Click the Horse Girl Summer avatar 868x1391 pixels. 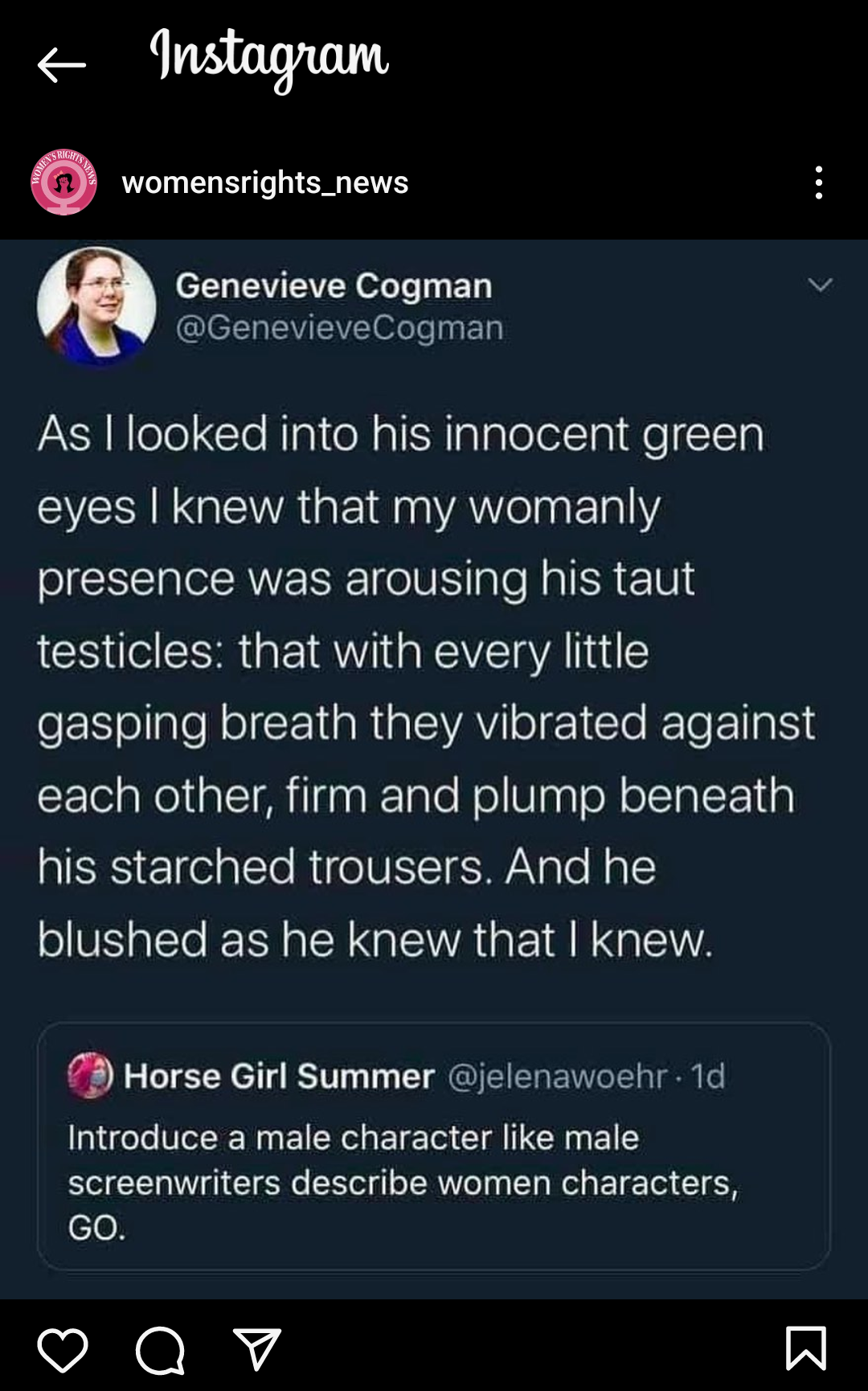[90, 1075]
